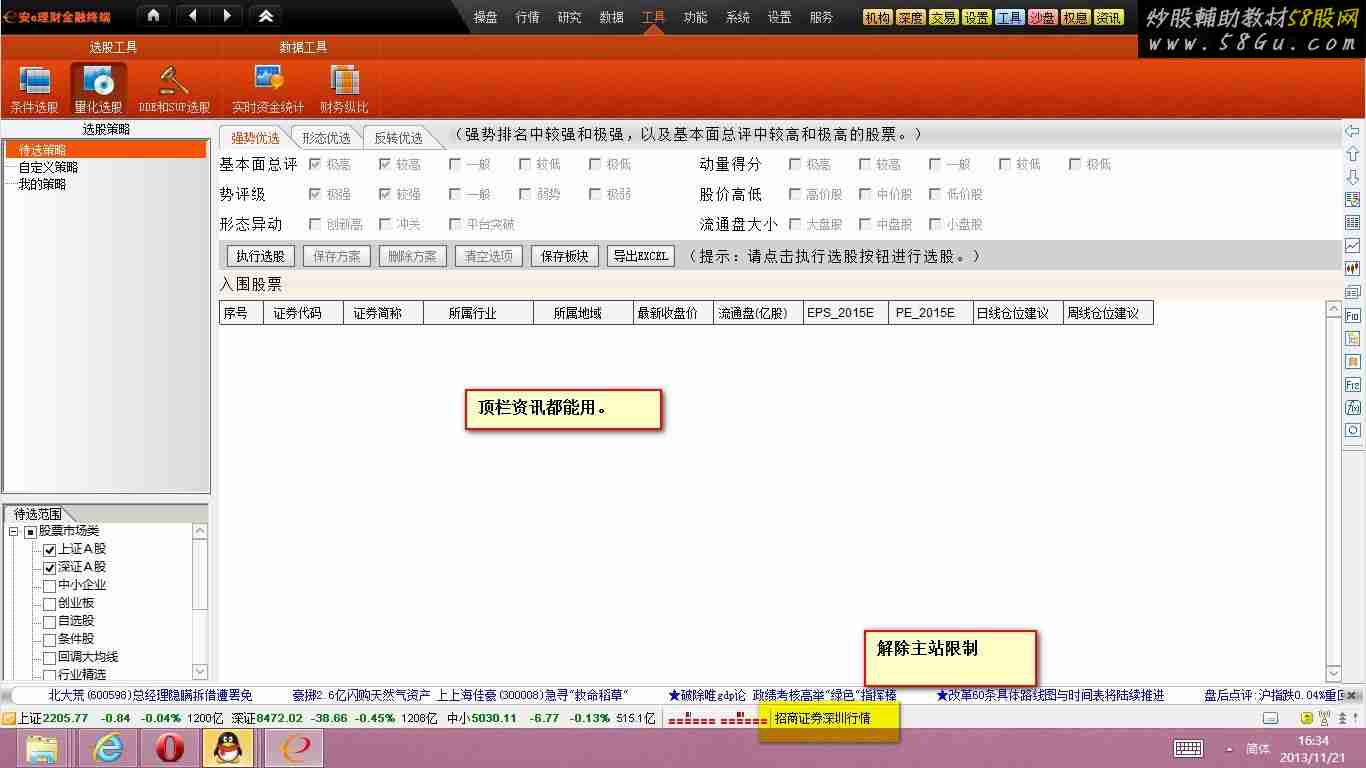Toggle 上证A股 checkbox
1366x768 pixels.
click(49, 550)
